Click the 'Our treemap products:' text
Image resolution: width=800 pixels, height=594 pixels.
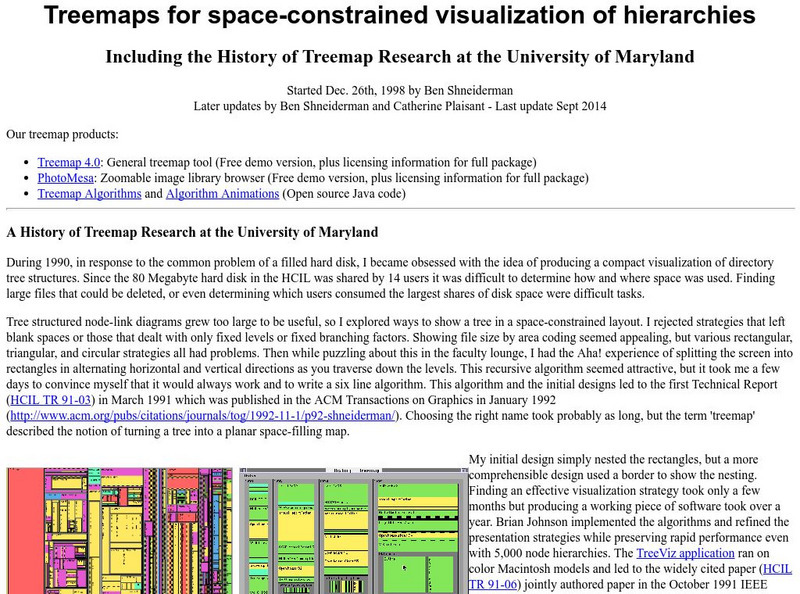(62, 134)
